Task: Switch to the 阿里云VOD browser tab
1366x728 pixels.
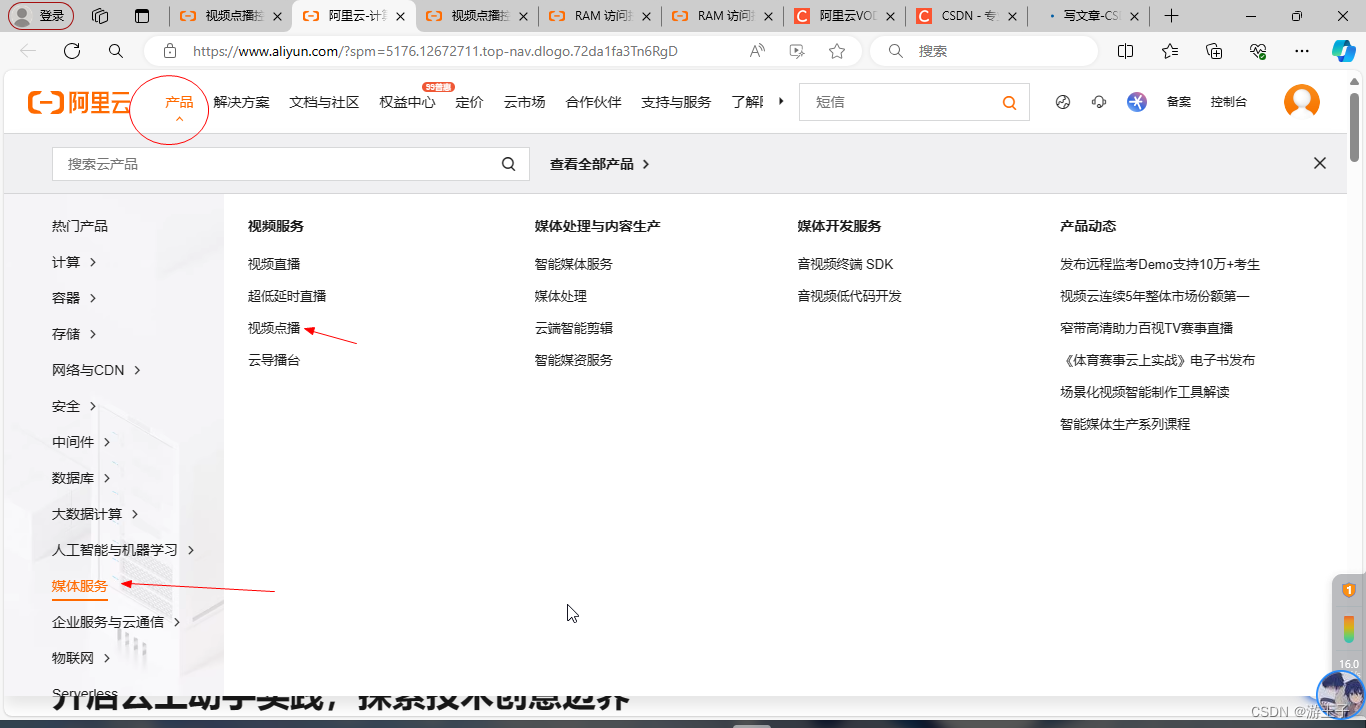Action: [844, 16]
